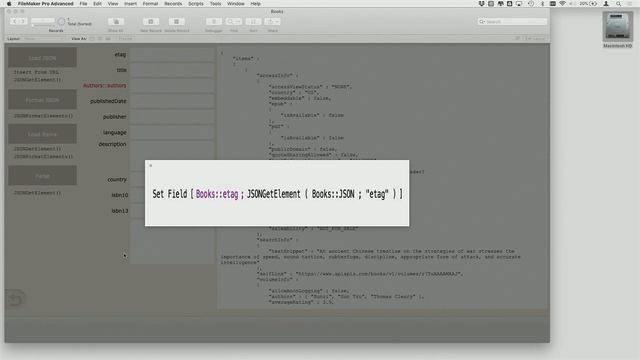Click the Edit Layout button

(535, 39)
